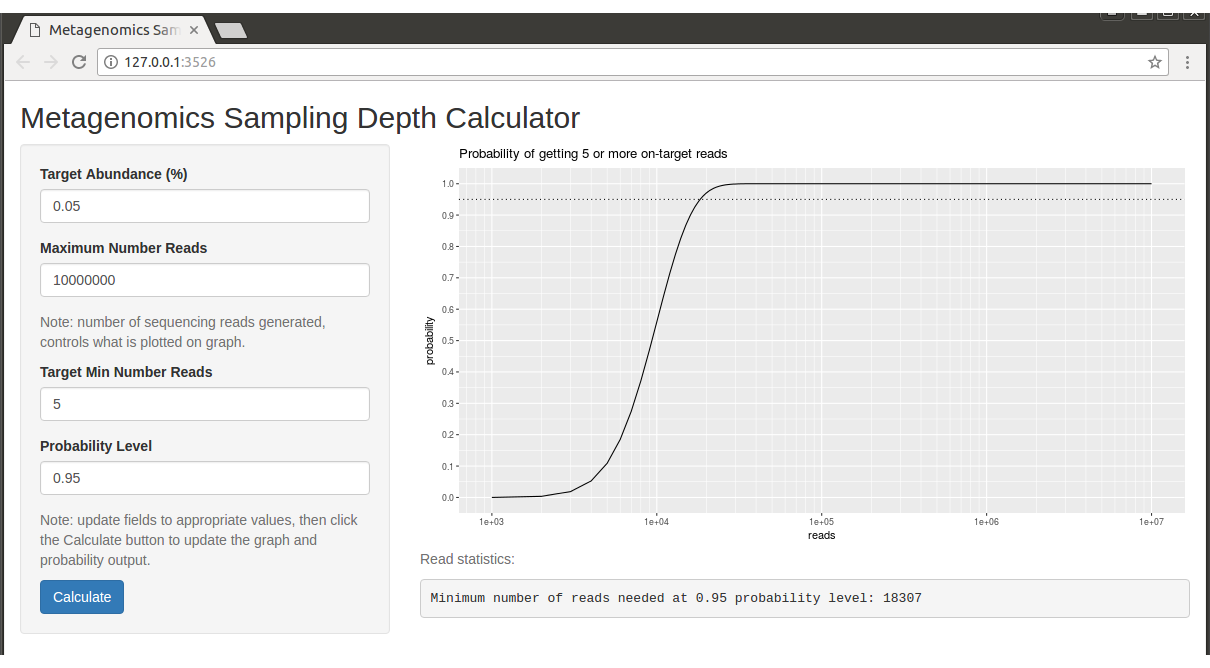Click the 0.9 y-axis tick label
Viewport: 1210px width, 668px height.
[x=449, y=215]
